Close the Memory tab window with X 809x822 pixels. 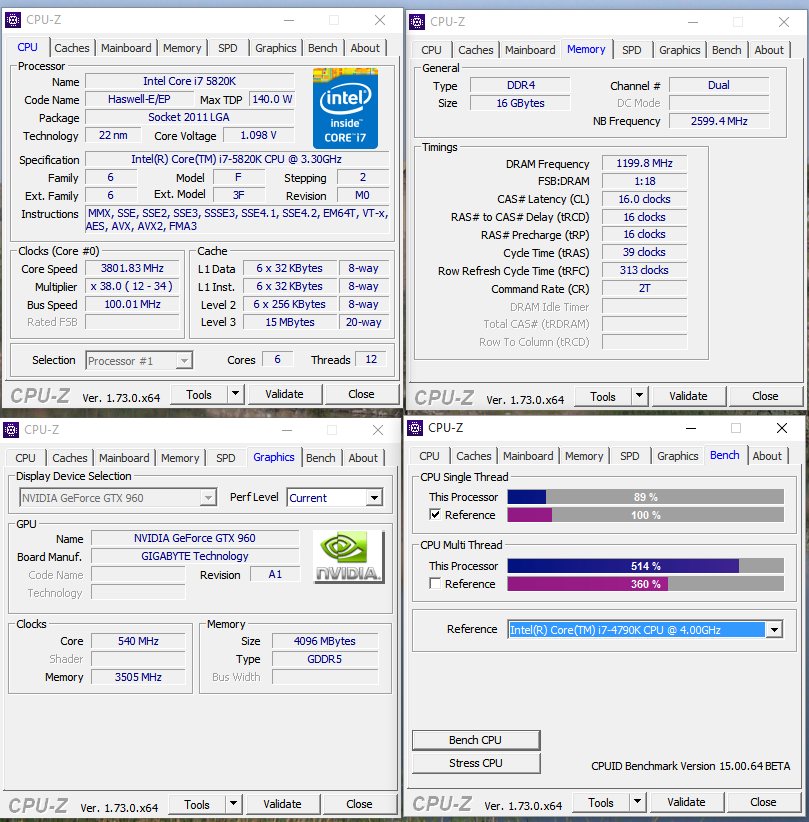pos(784,22)
